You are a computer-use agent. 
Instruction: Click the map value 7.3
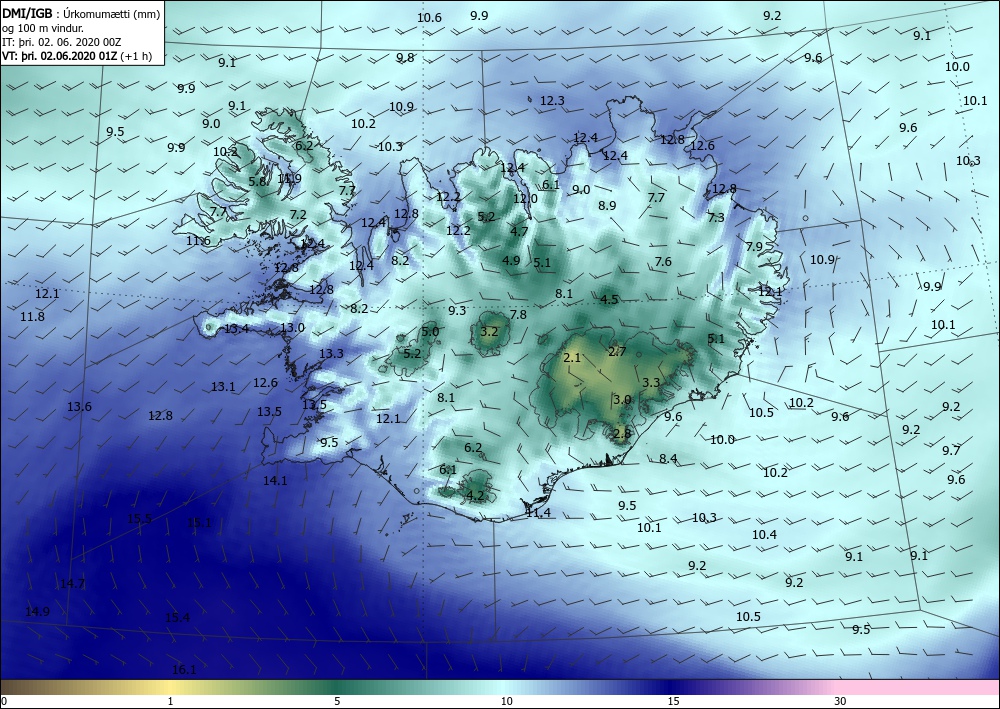tap(716, 217)
